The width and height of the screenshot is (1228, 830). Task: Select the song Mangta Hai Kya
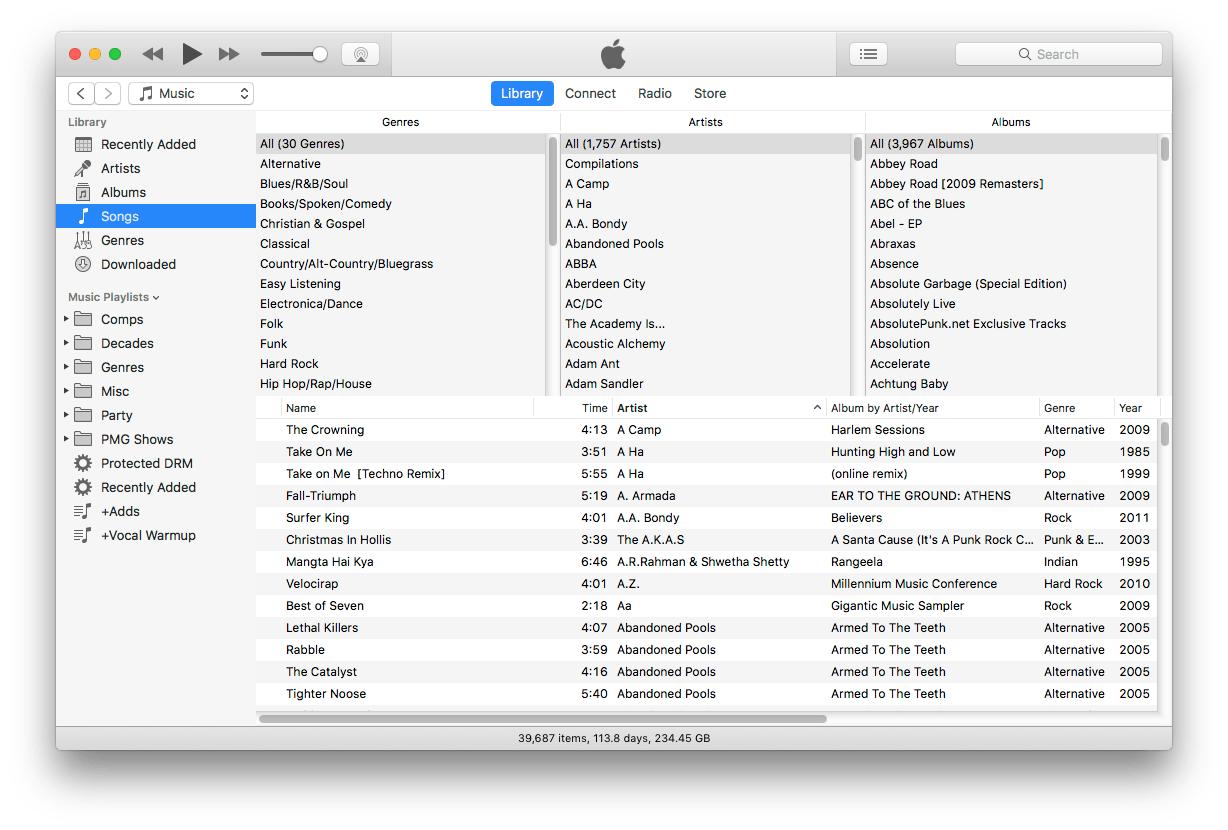[x=706, y=562]
